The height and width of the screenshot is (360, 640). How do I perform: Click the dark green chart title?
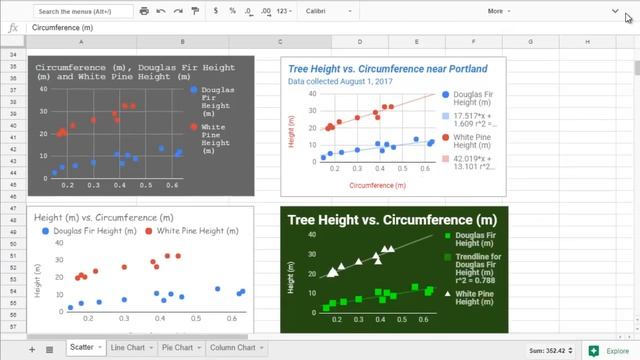392,220
